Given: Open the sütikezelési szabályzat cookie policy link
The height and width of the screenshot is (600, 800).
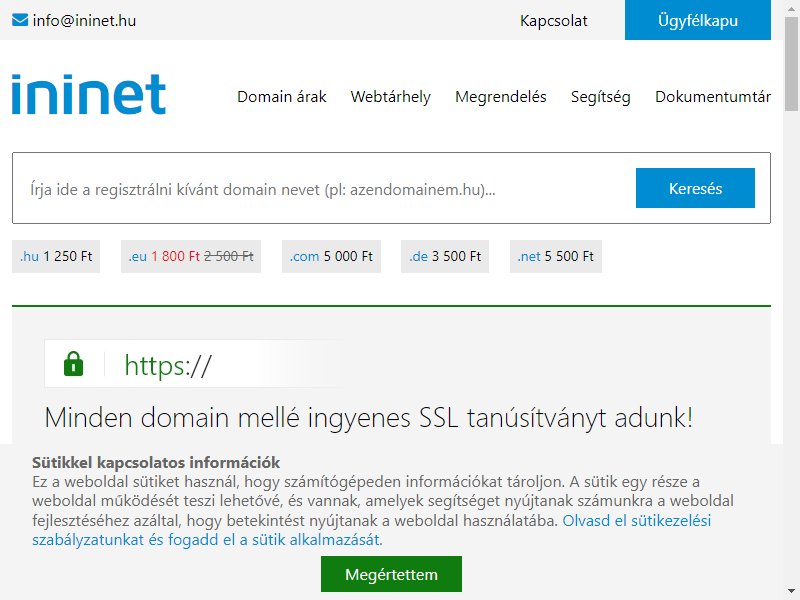Looking at the screenshot, I should (x=371, y=530).
